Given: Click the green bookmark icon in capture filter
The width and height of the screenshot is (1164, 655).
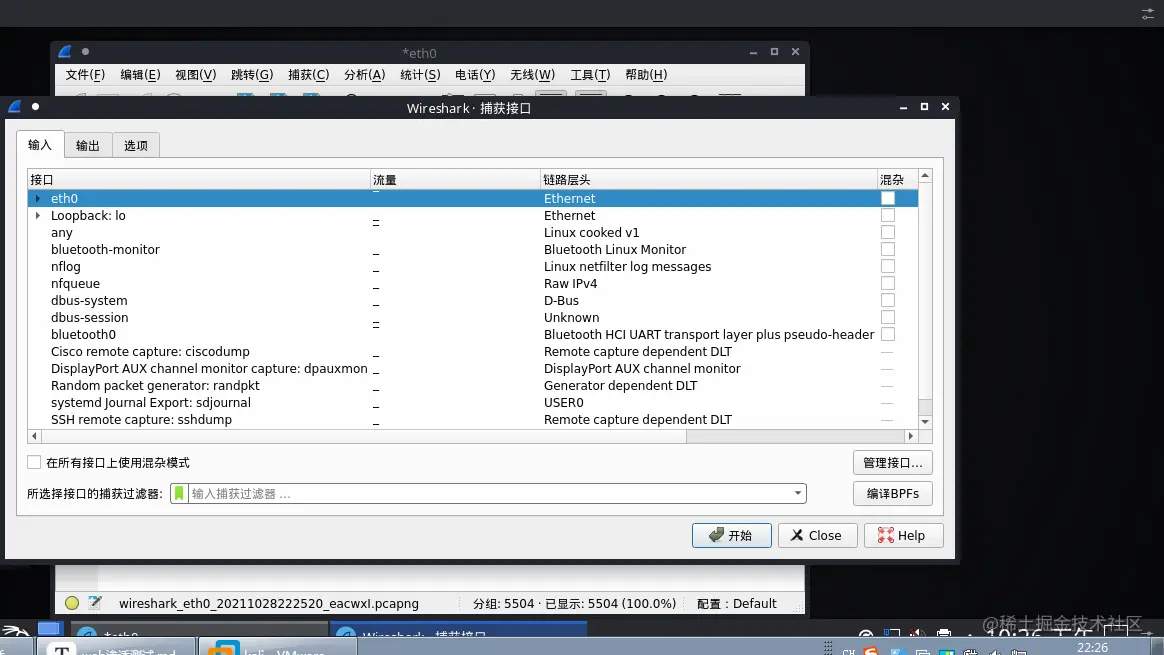Looking at the screenshot, I should (x=179, y=493).
